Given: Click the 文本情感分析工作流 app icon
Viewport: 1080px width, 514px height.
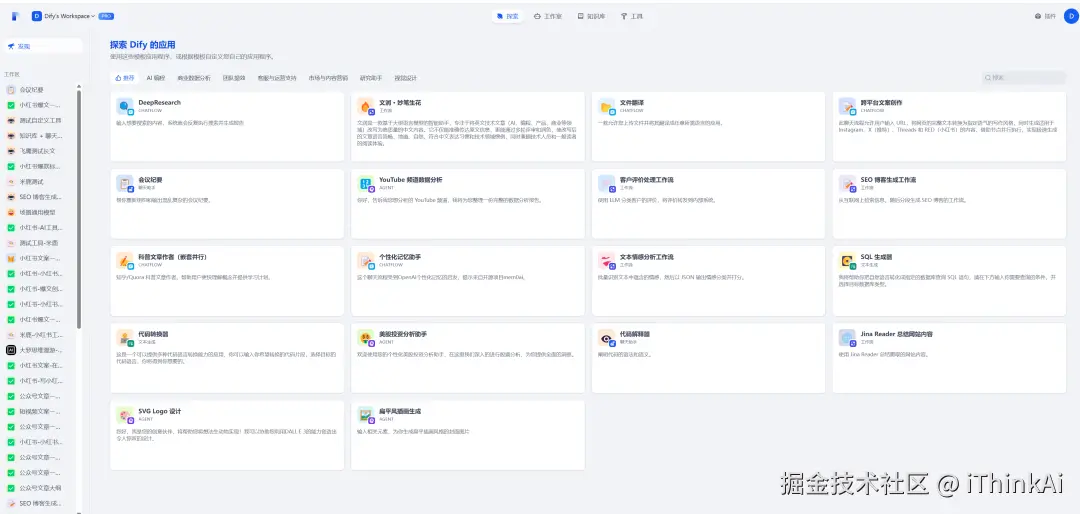Looking at the screenshot, I should (607, 260).
